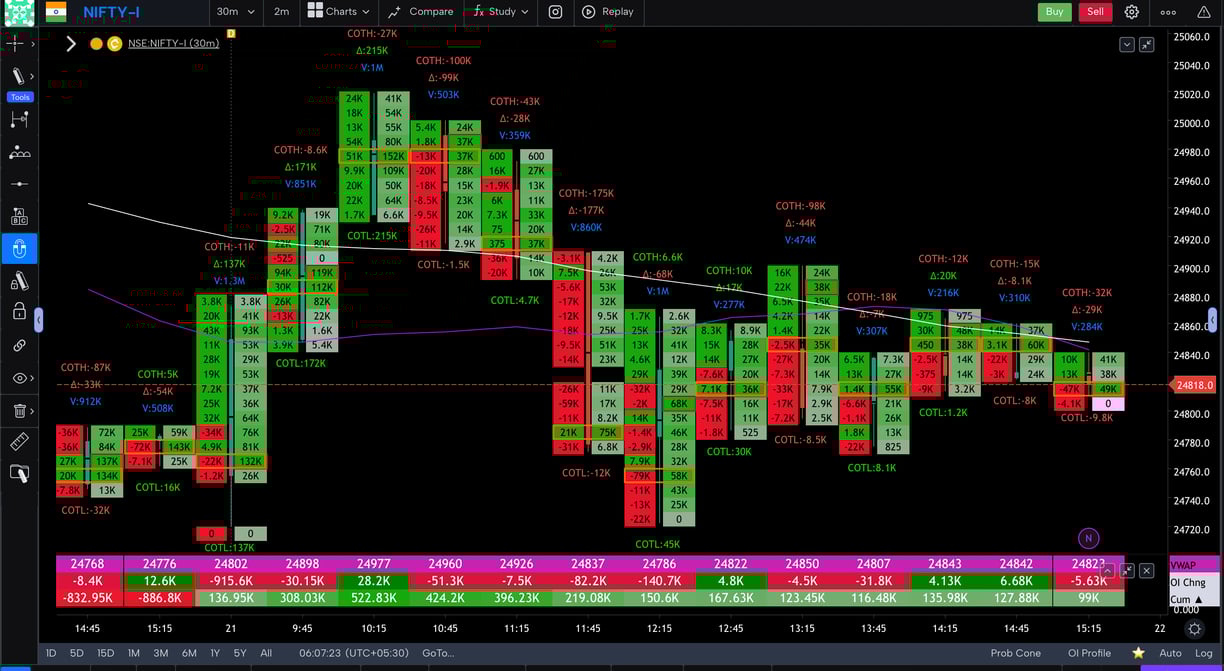The height and width of the screenshot is (671, 1224).
Task: Click the Compare button
Action: pos(420,12)
